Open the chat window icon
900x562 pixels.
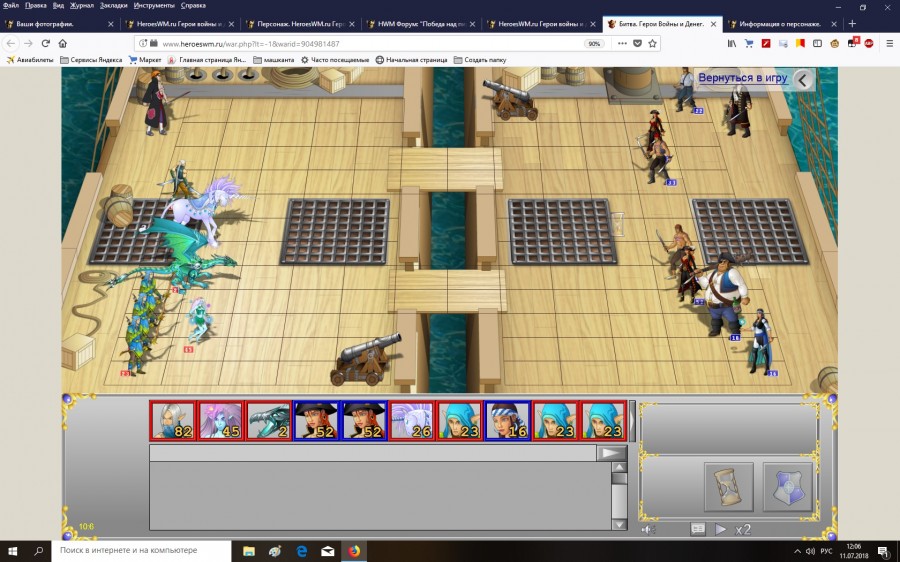698,529
